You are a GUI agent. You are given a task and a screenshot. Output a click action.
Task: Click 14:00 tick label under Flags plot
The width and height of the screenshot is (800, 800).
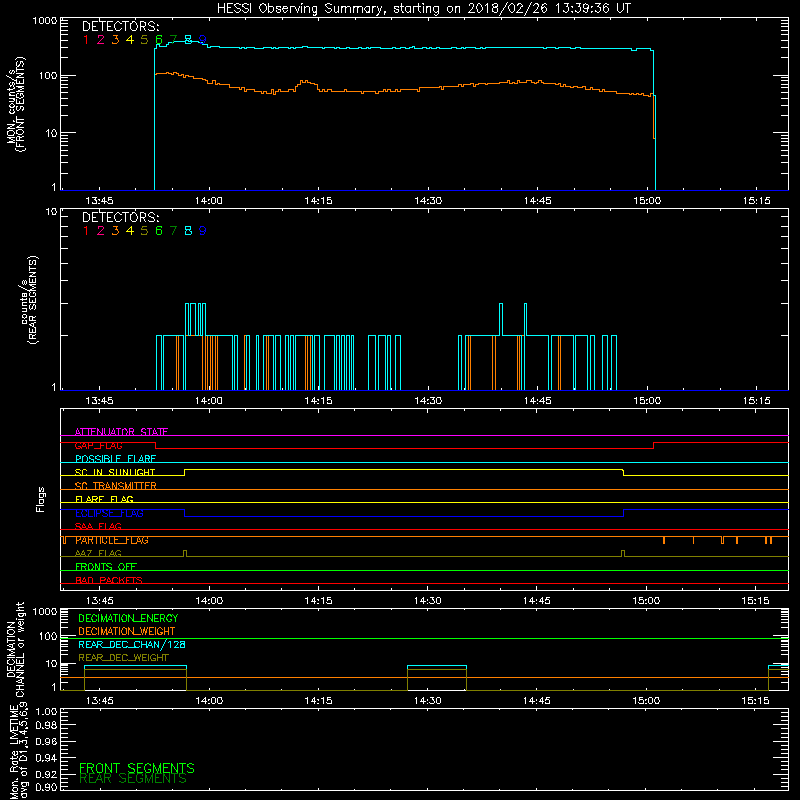209,601
